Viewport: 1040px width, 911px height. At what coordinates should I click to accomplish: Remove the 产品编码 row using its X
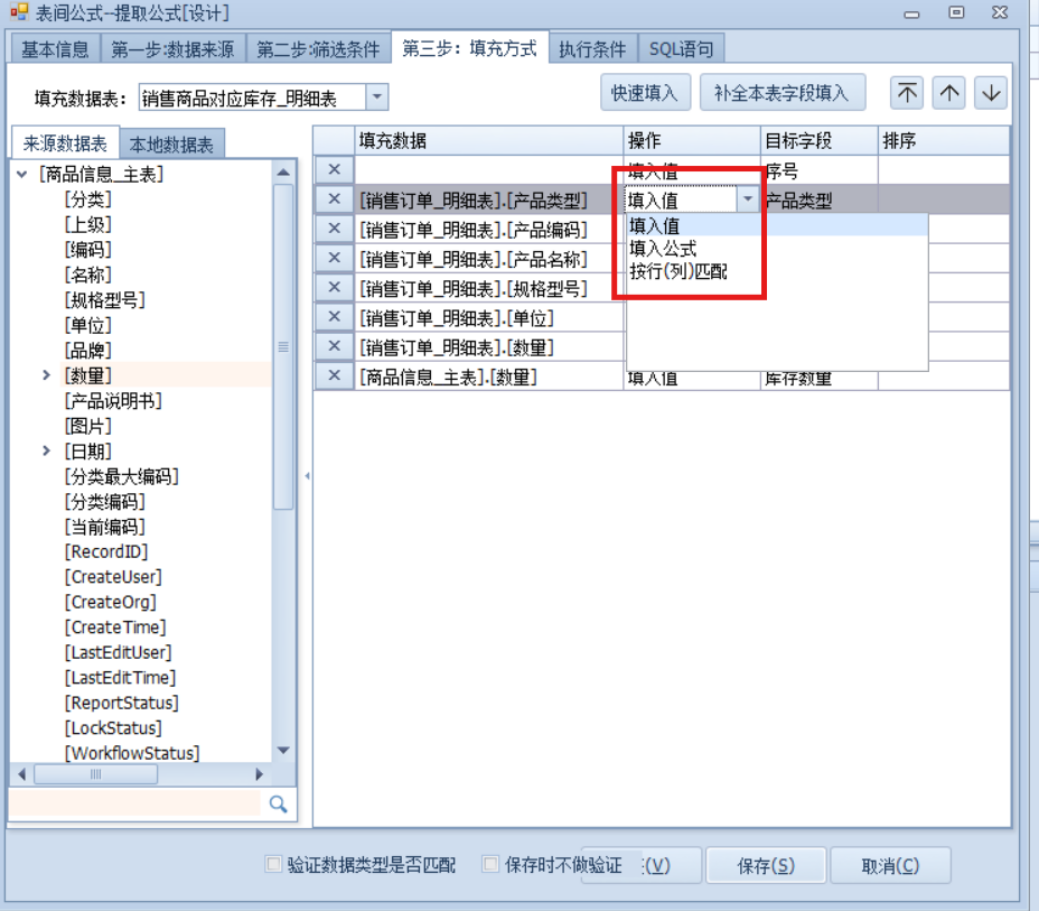point(335,229)
